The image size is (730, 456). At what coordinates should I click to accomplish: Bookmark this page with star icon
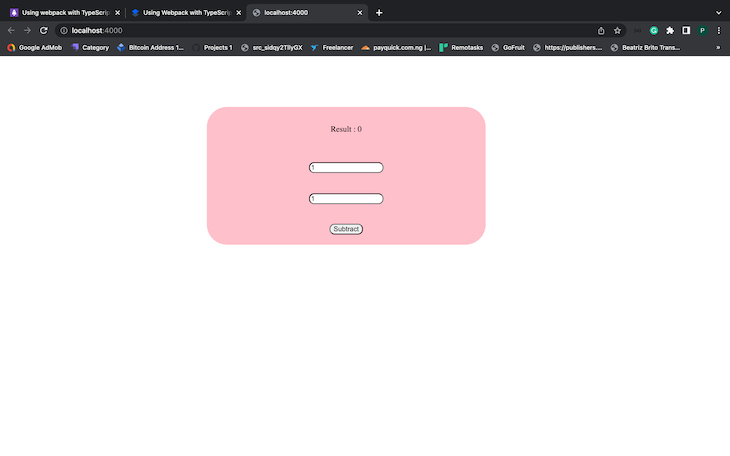[x=617, y=30]
